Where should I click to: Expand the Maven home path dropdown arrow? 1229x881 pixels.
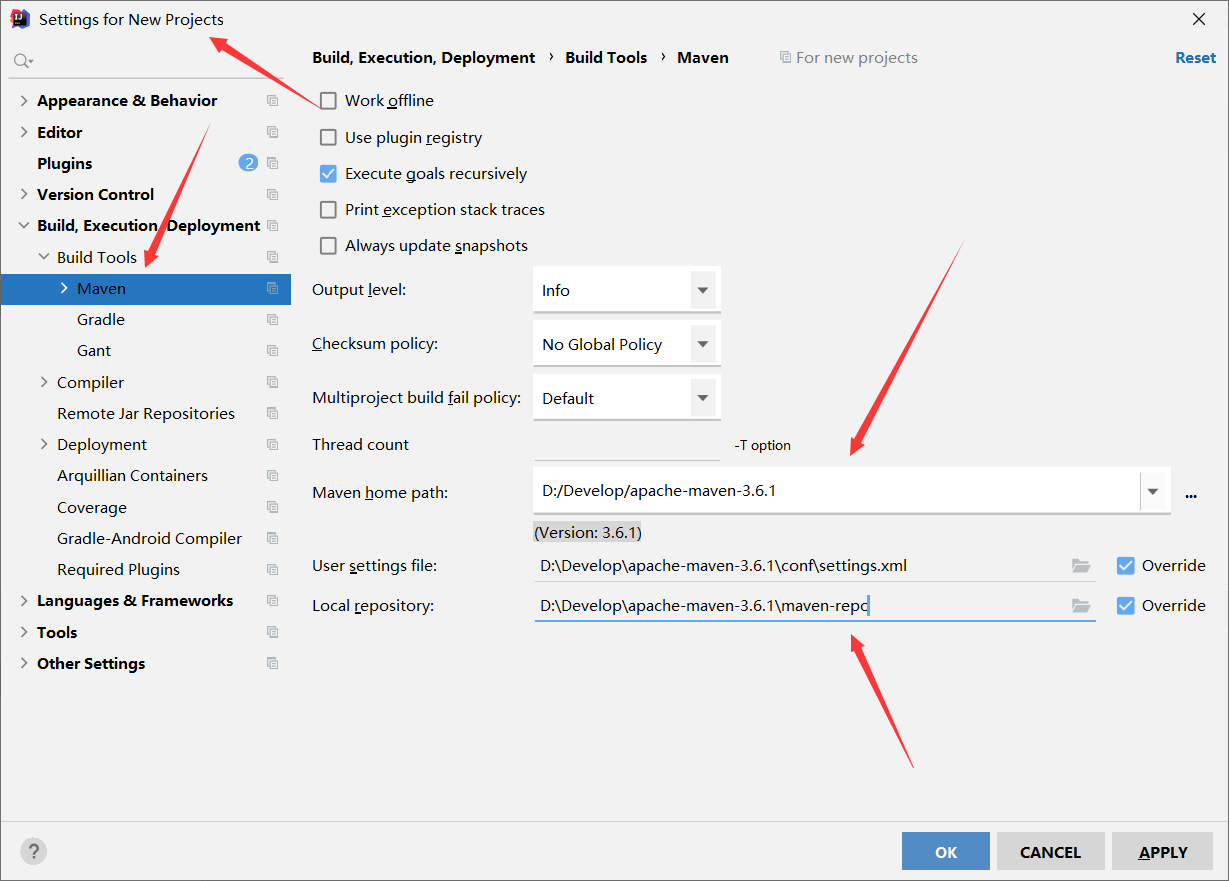[1154, 492]
